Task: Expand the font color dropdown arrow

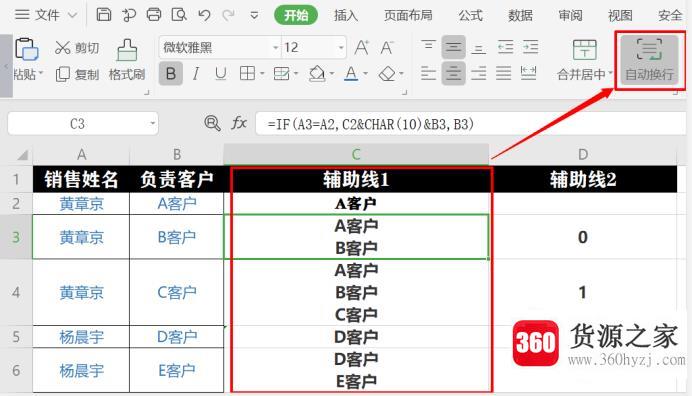Action: tap(365, 73)
